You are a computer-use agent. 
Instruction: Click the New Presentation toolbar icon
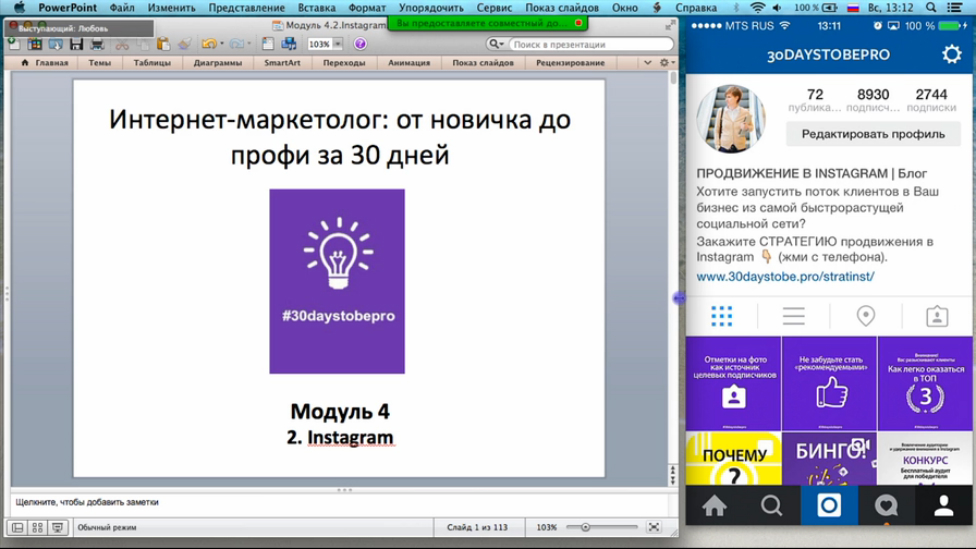14,44
